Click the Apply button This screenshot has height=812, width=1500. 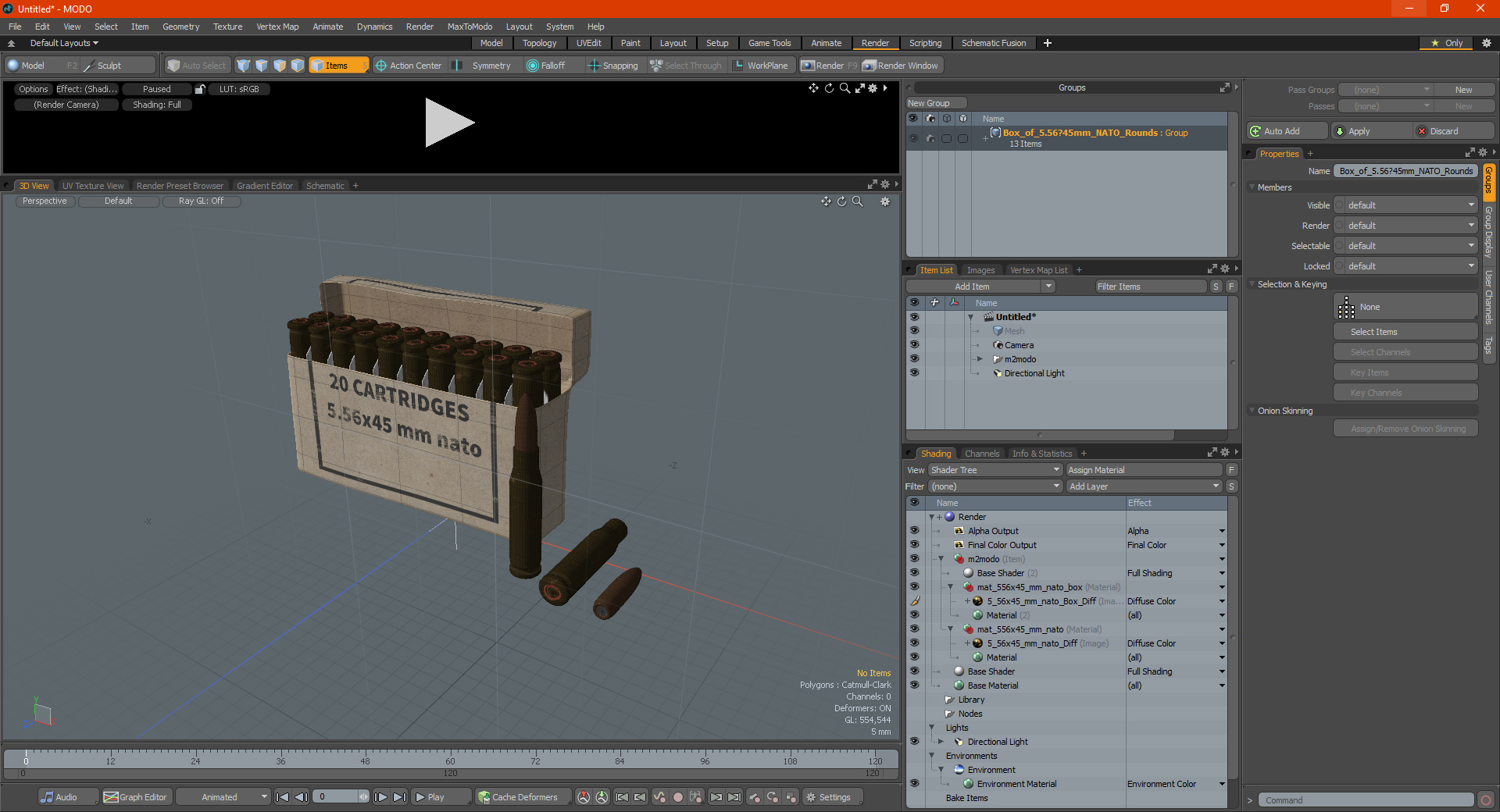(x=1370, y=131)
